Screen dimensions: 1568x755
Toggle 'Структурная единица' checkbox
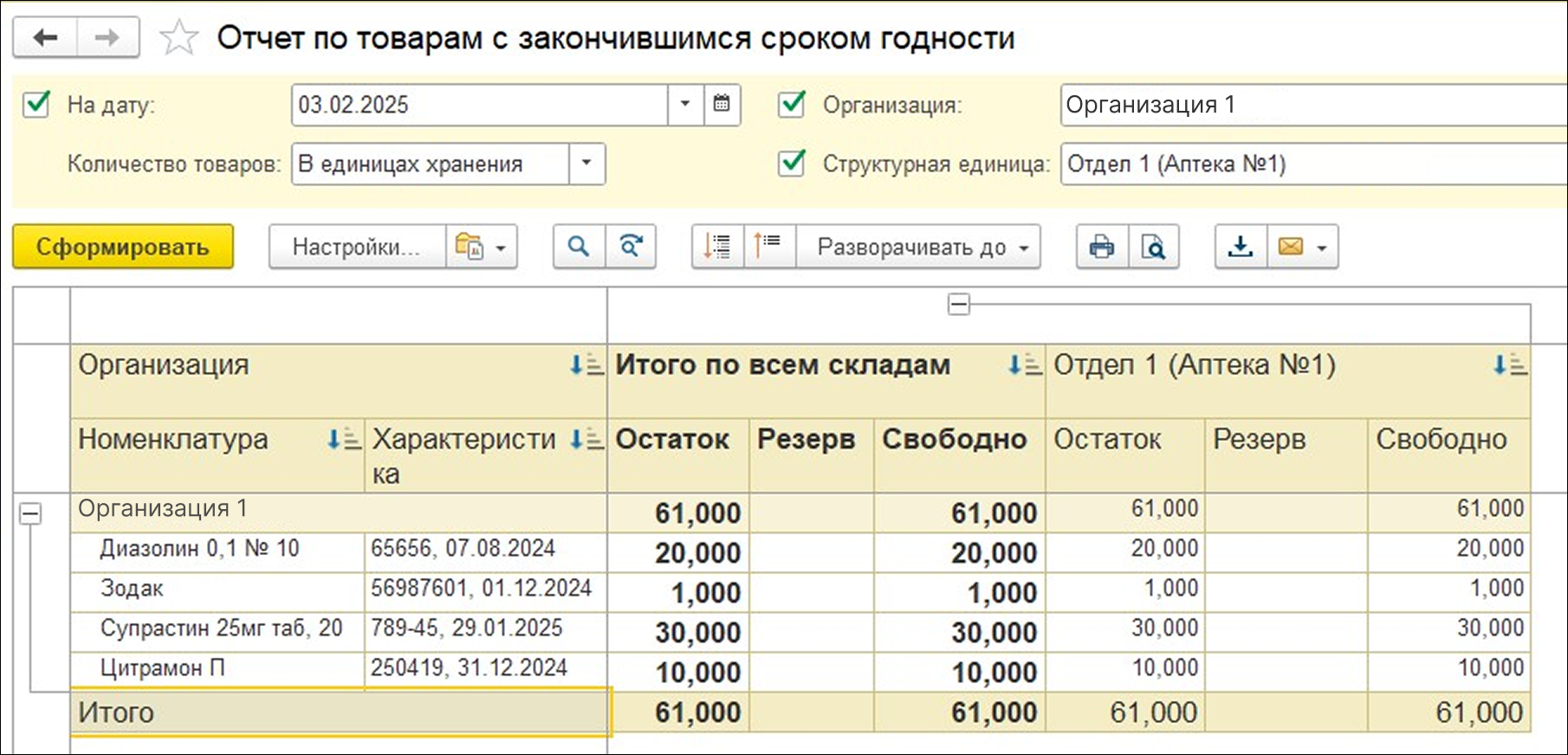coord(792,164)
